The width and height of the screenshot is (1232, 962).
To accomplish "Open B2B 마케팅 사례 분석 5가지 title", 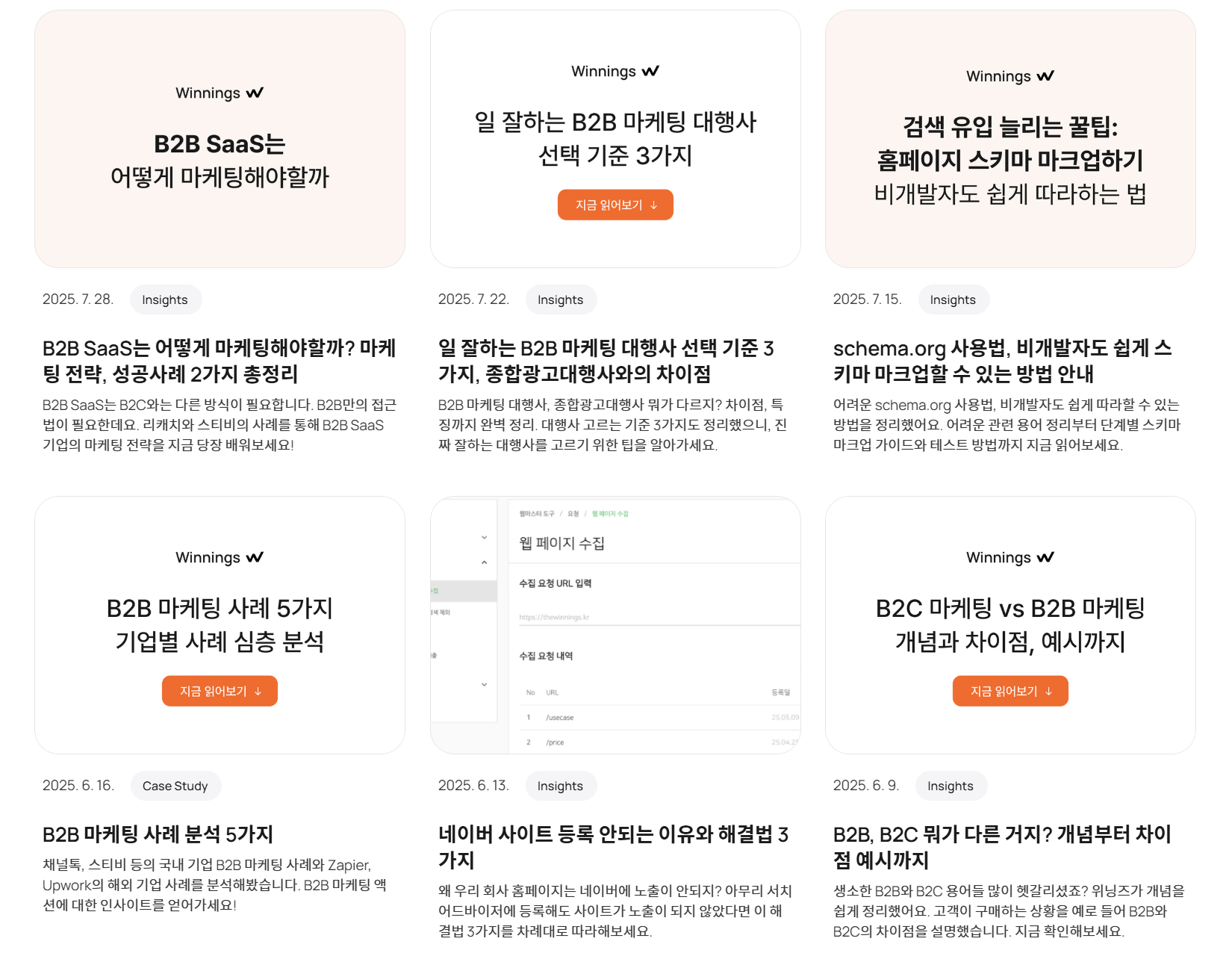I will coord(158,834).
